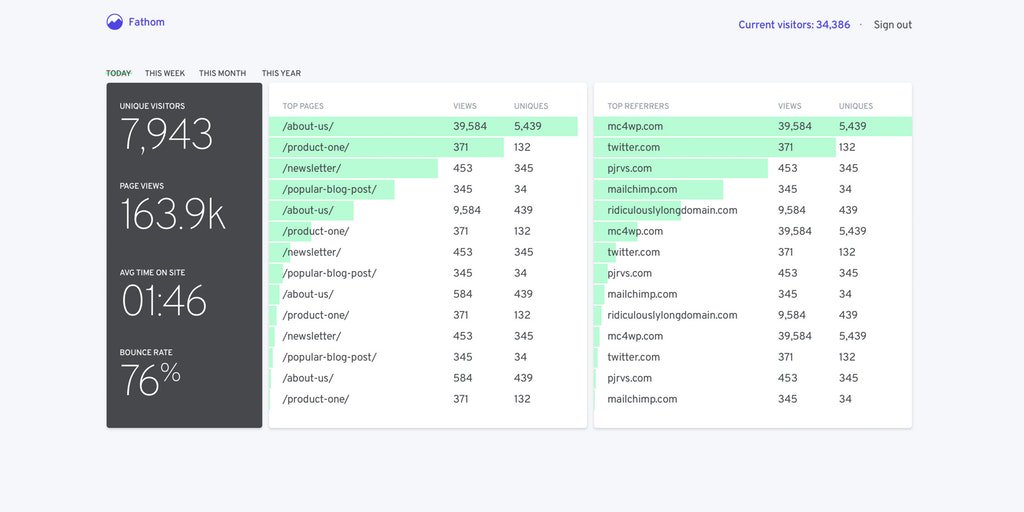Click the Fathom logo icon
The width and height of the screenshot is (1024, 512).
(114, 22)
